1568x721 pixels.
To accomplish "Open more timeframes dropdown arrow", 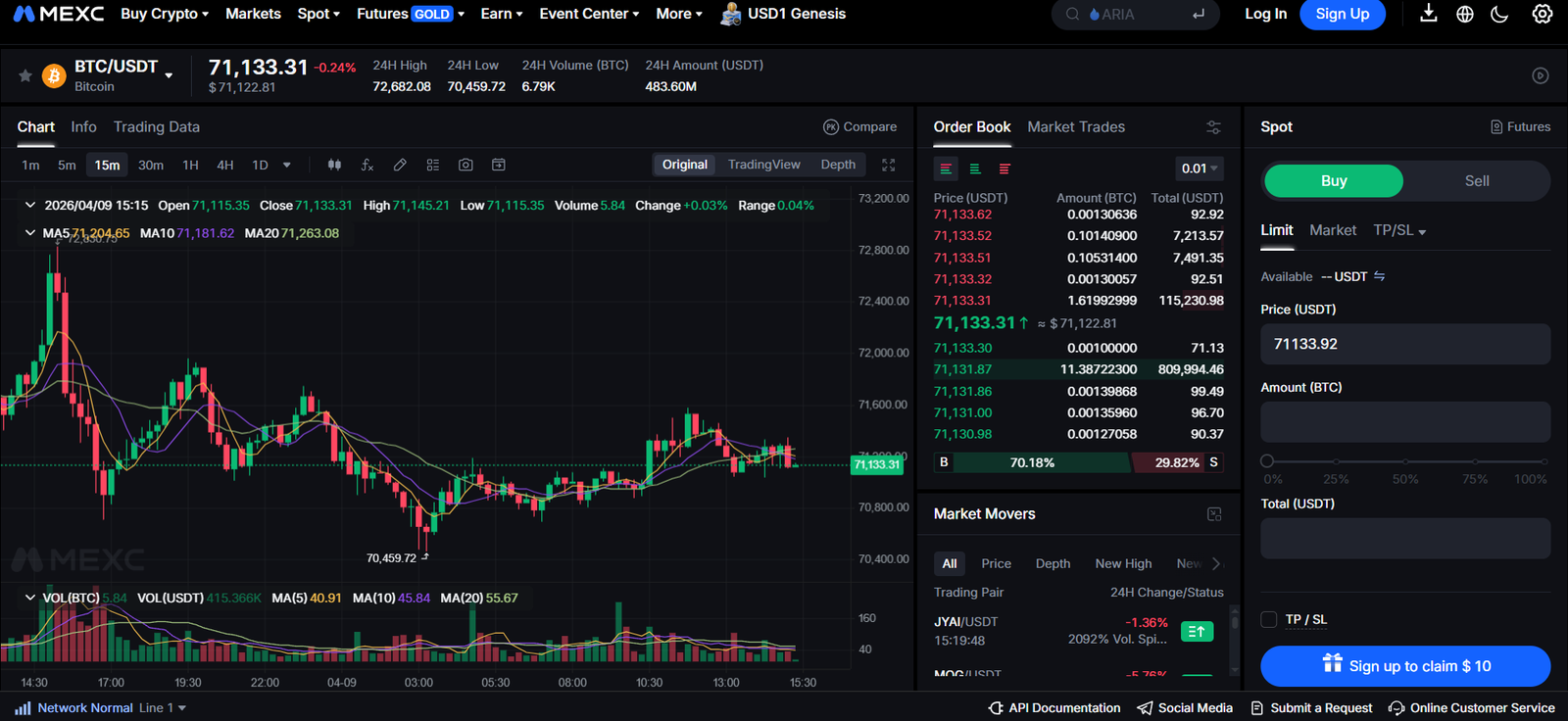I will [287, 165].
